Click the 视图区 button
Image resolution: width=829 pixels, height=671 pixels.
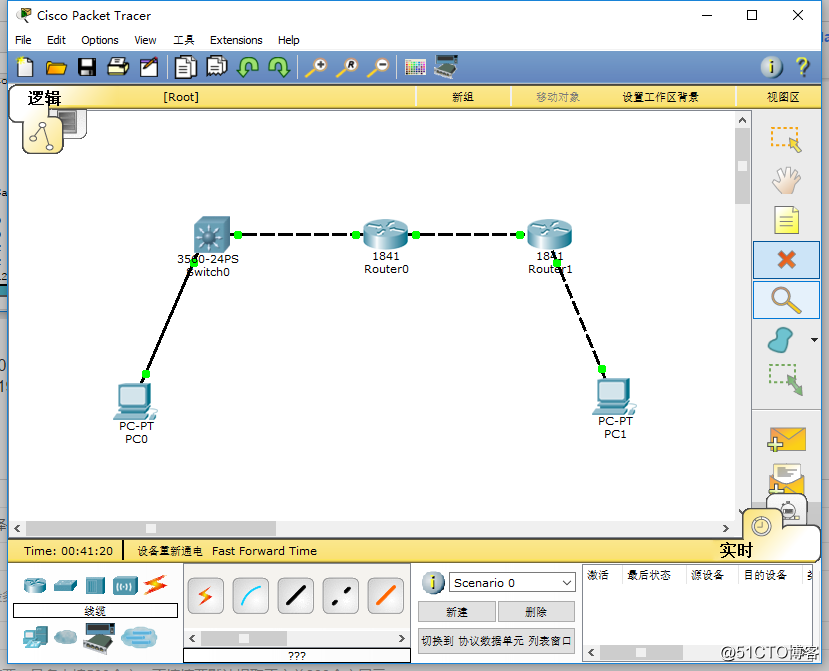783,97
